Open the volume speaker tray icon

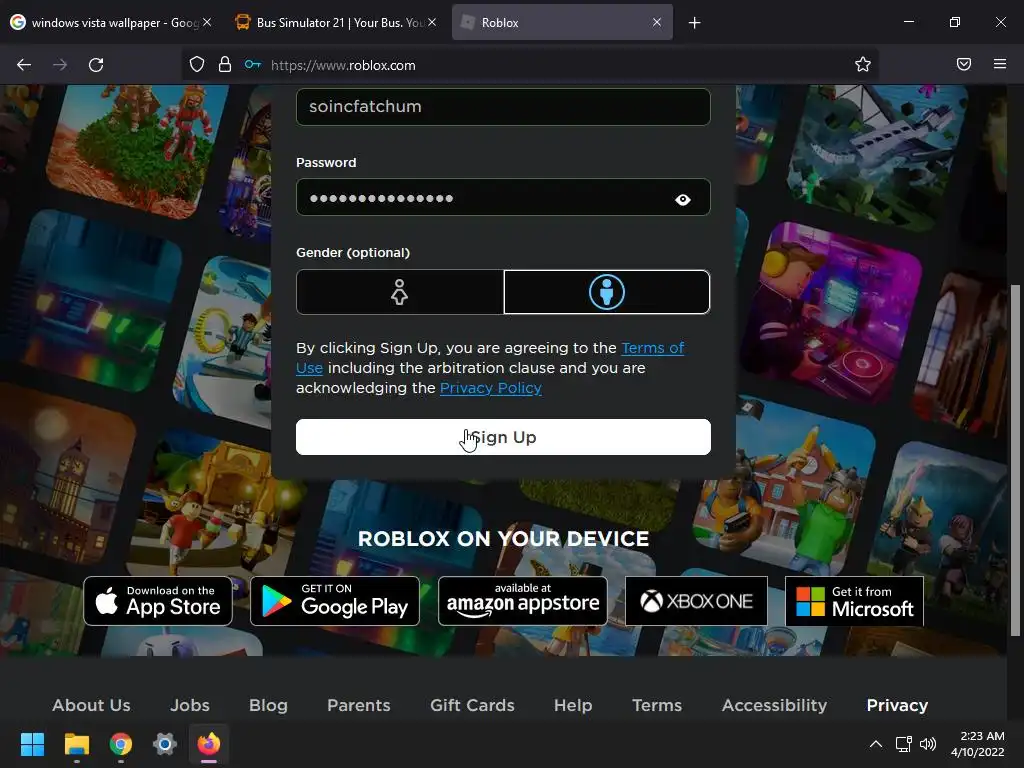(x=927, y=744)
